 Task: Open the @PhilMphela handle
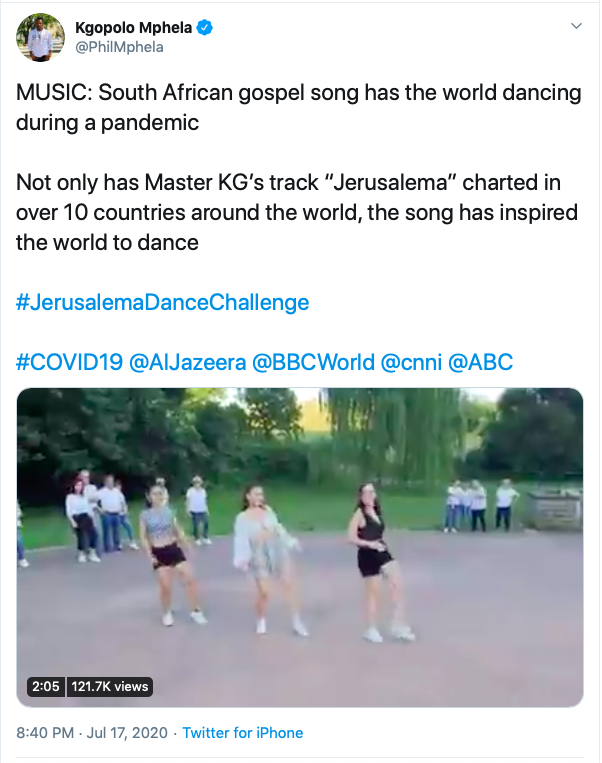pyautogui.click(x=119, y=47)
